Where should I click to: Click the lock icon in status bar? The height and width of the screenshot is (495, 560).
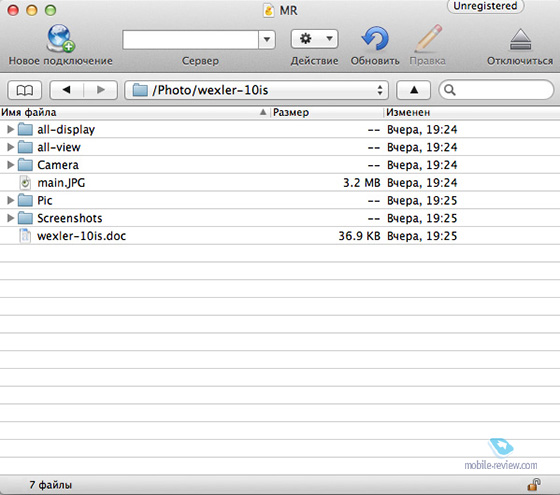click(x=534, y=485)
